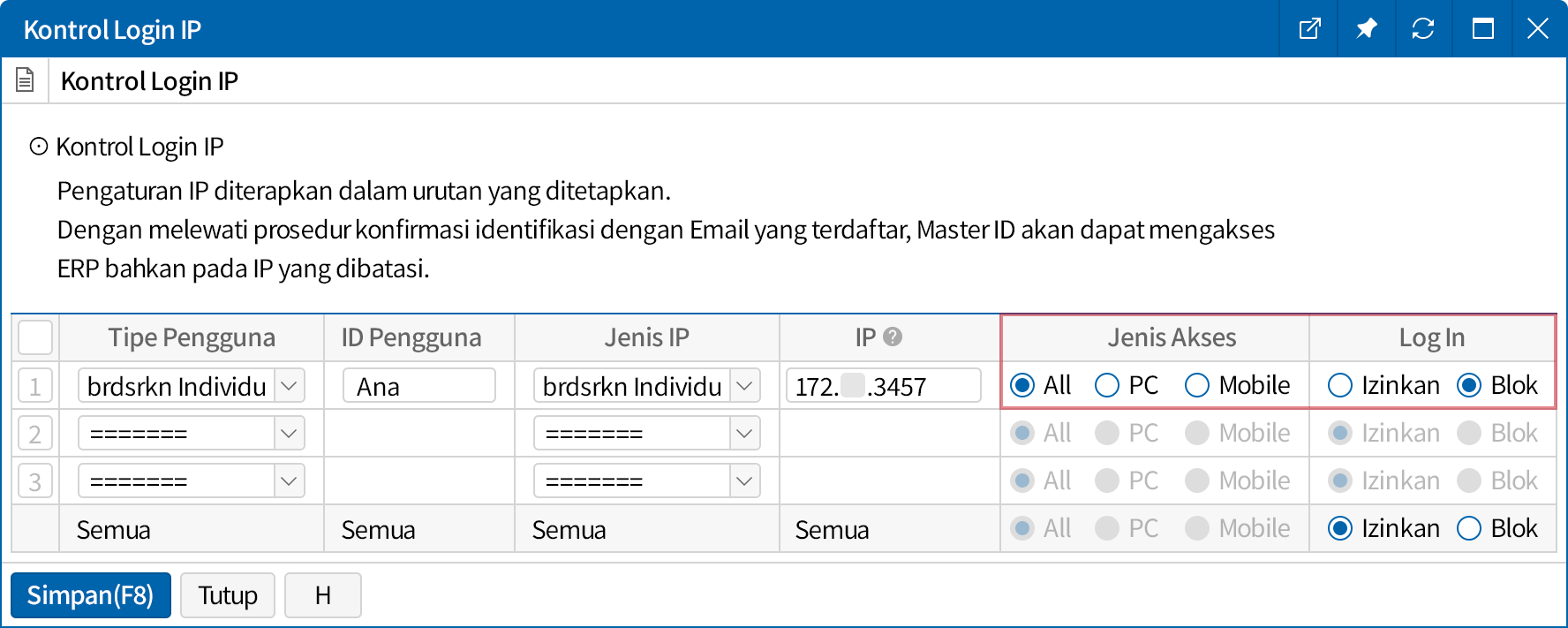Screen dimensions: 1568x628
Task: Set Semua row login to Blok
Action: click(1469, 528)
